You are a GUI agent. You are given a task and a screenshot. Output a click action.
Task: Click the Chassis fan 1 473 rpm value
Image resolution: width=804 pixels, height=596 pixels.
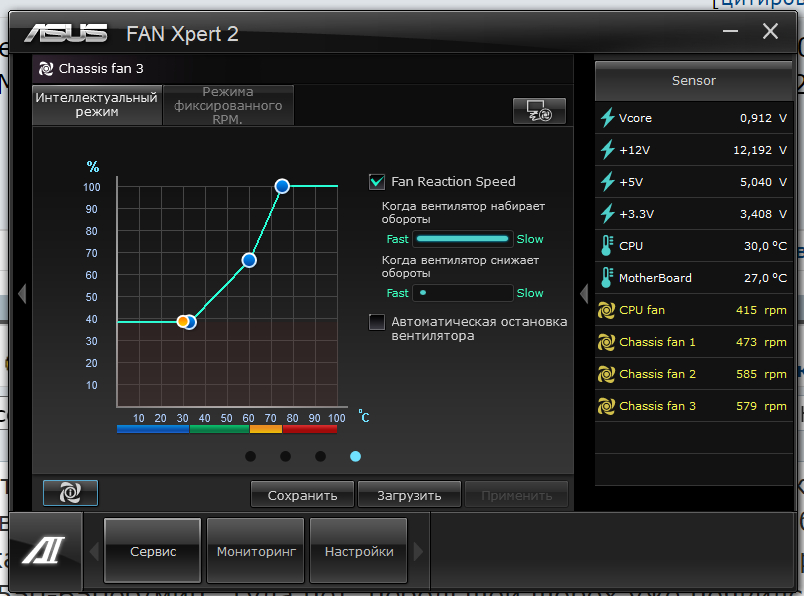761,342
